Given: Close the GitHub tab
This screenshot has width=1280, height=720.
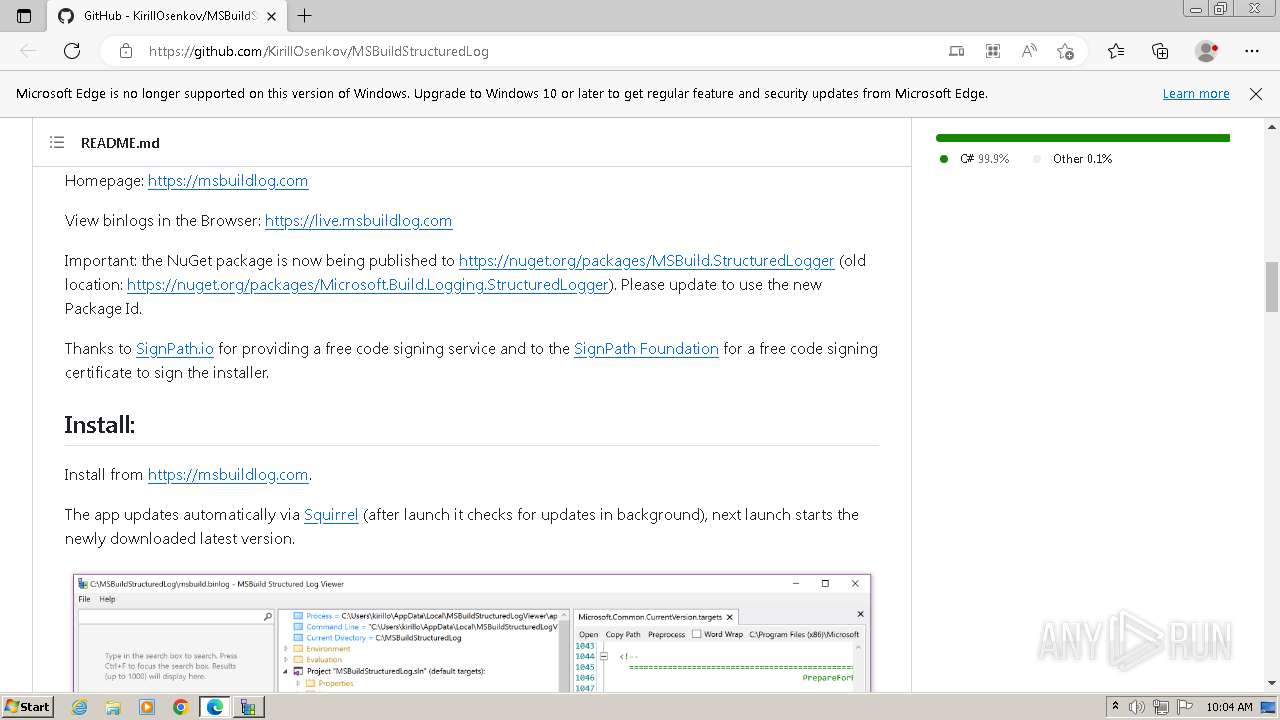Looking at the screenshot, I should (x=271, y=16).
